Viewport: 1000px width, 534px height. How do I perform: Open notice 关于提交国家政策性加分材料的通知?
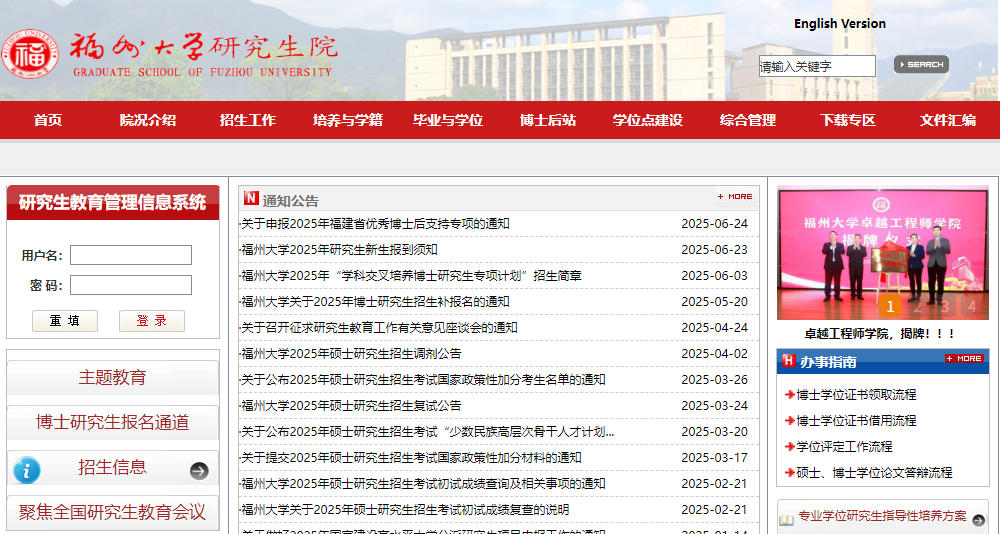click(x=411, y=458)
